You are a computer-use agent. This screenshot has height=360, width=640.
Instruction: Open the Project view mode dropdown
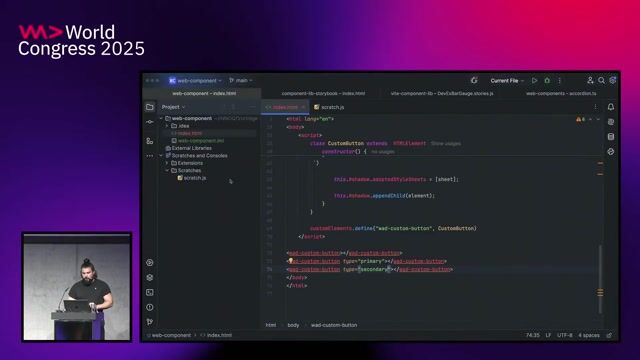[x=173, y=107]
